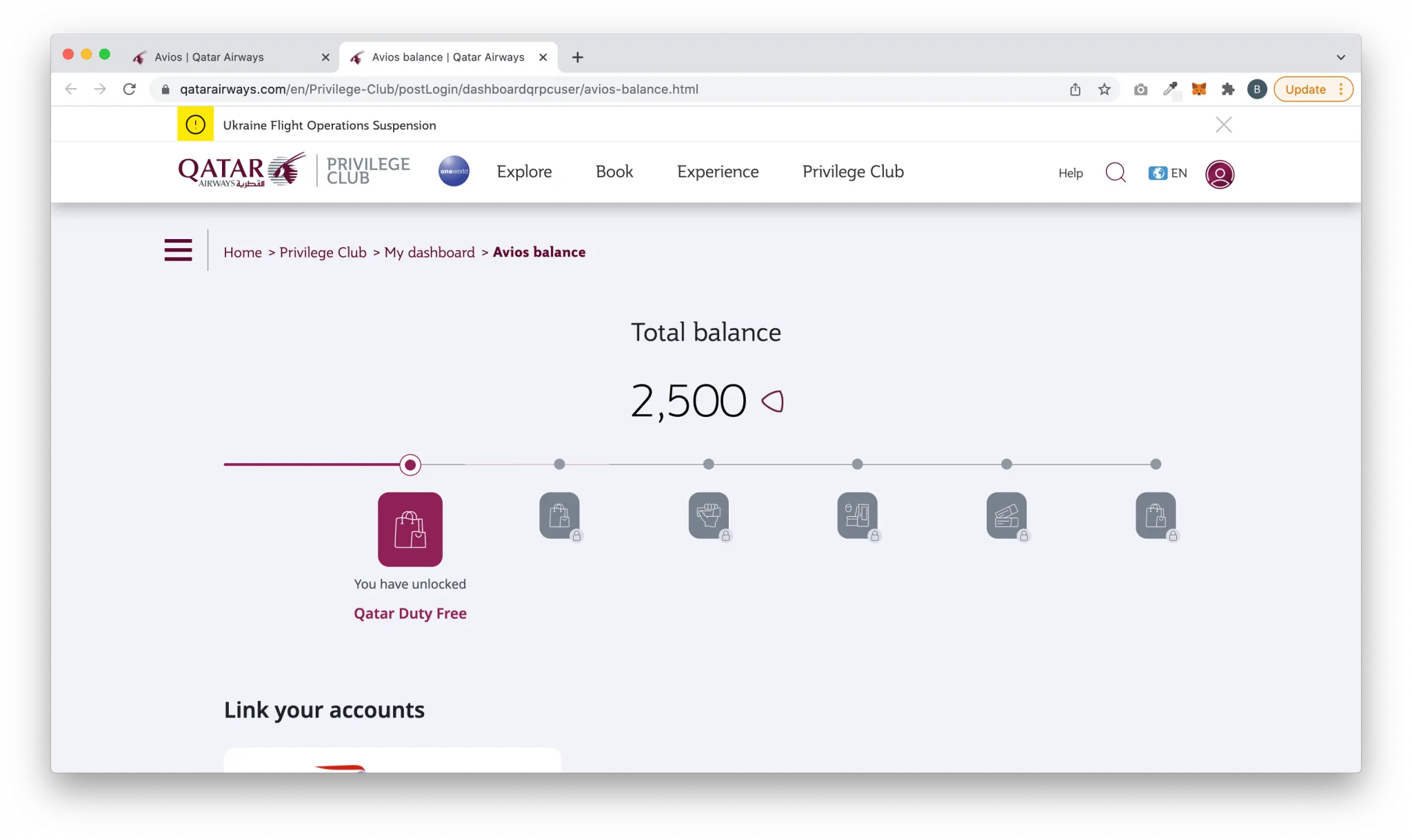Click the MetaMask fox extension icon
This screenshot has width=1412, height=840.
(x=1199, y=89)
